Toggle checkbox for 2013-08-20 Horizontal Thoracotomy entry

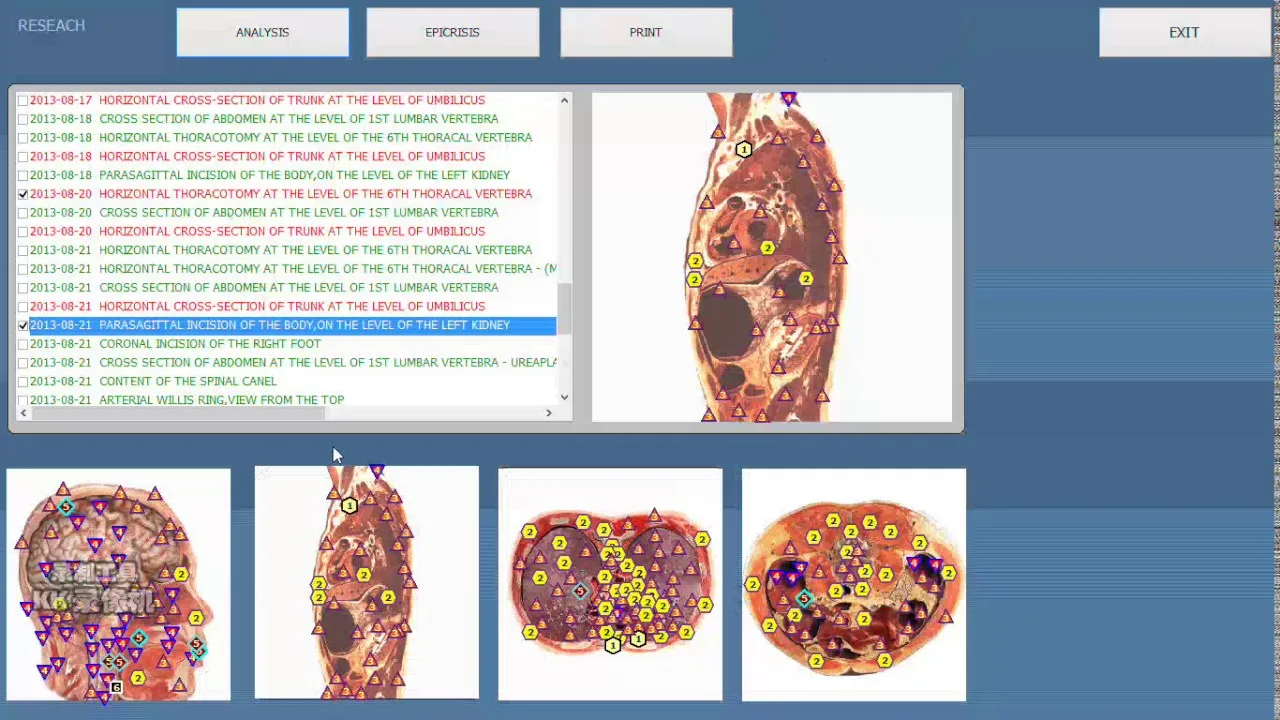(23, 194)
